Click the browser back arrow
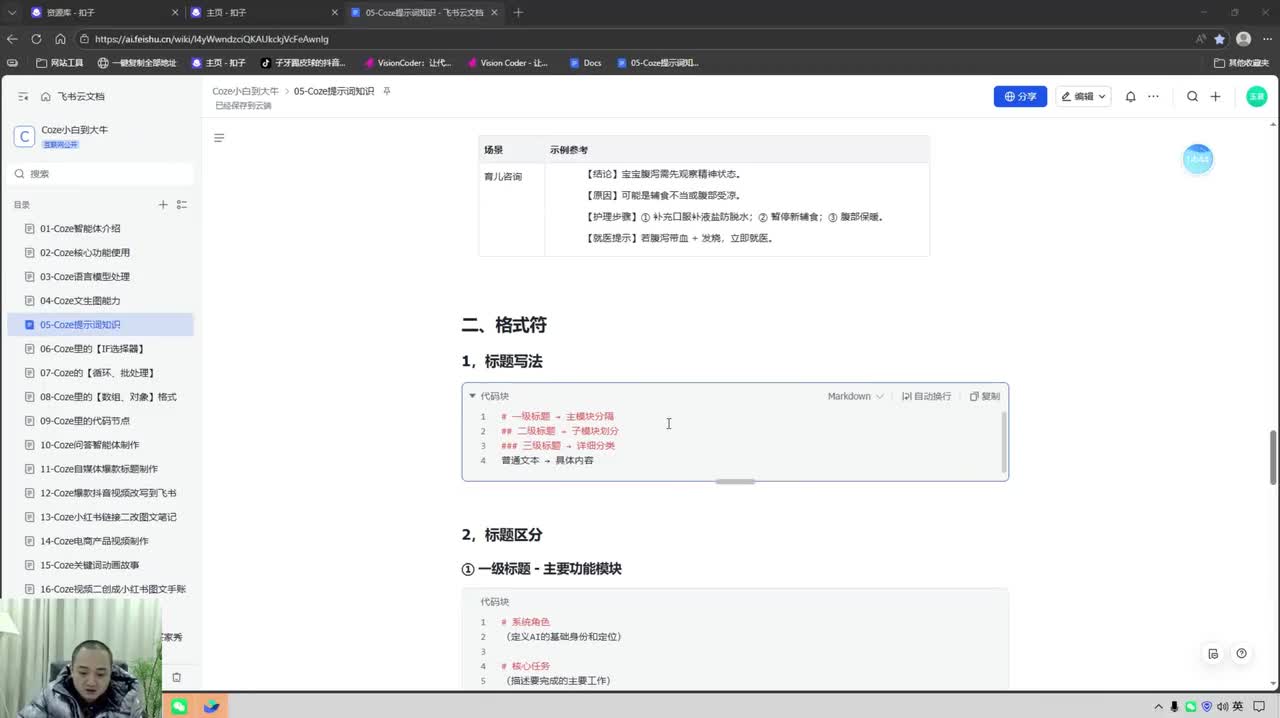Screen dimensions: 1280x718 [12, 39]
